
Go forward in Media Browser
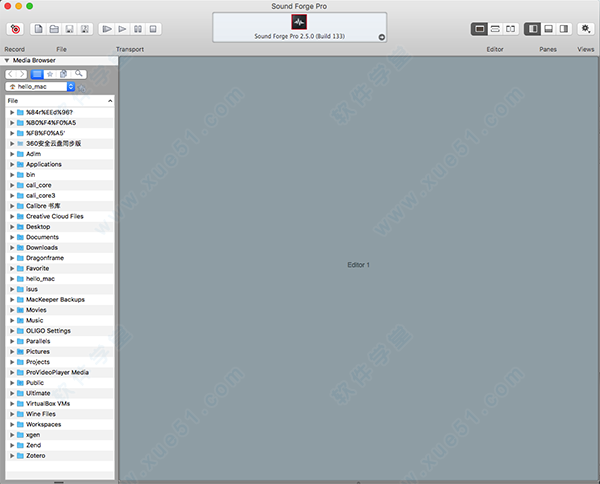point(22,74)
